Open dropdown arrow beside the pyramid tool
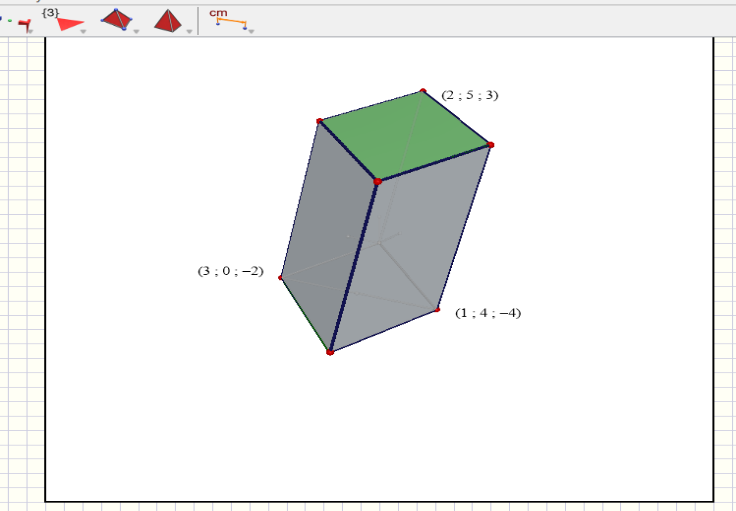Image resolution: width=736 pixels, height=511 pixels. pyautogui.click(x=187, y=31)
